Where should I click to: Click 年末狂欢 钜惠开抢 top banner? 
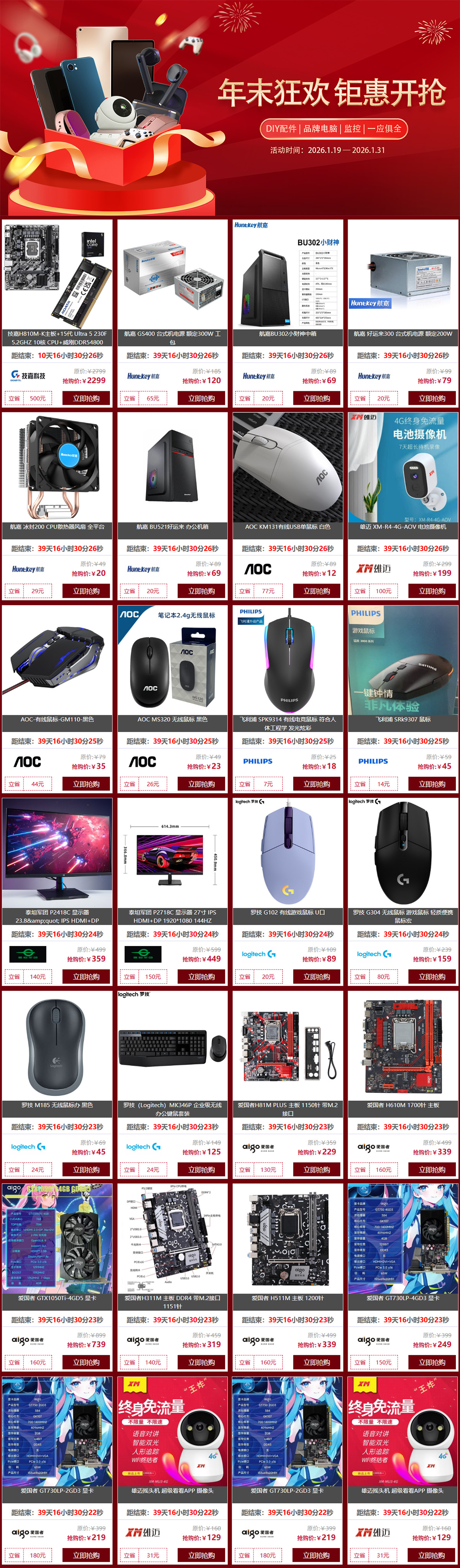(230, 108)
